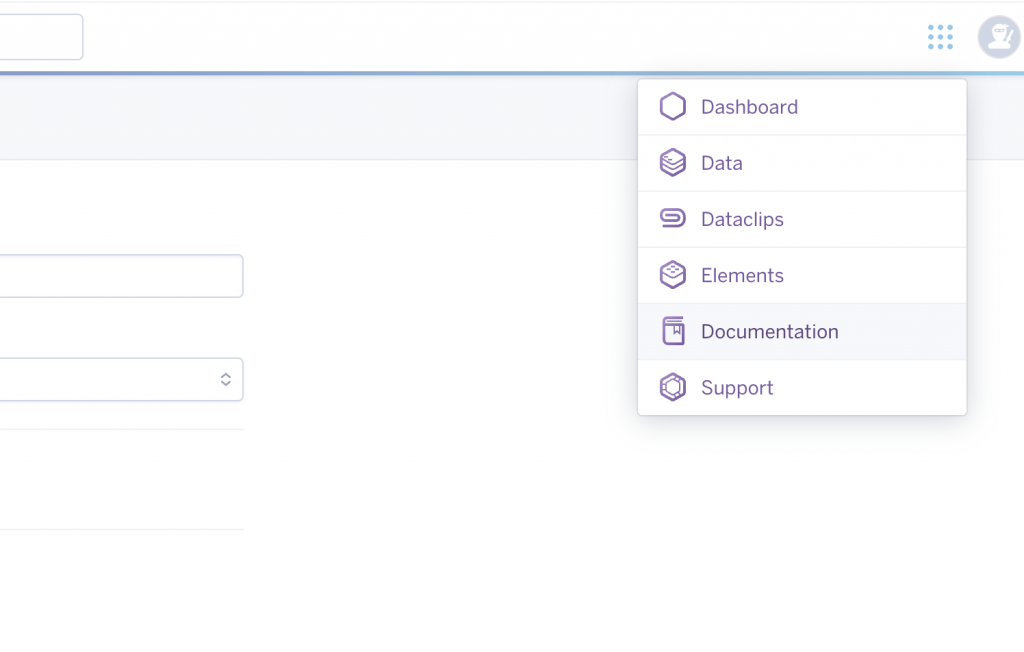Click the Data stacked-layers icon
Image resolution: width=1024 pixels, height=652 pixels.
[673, 163]
